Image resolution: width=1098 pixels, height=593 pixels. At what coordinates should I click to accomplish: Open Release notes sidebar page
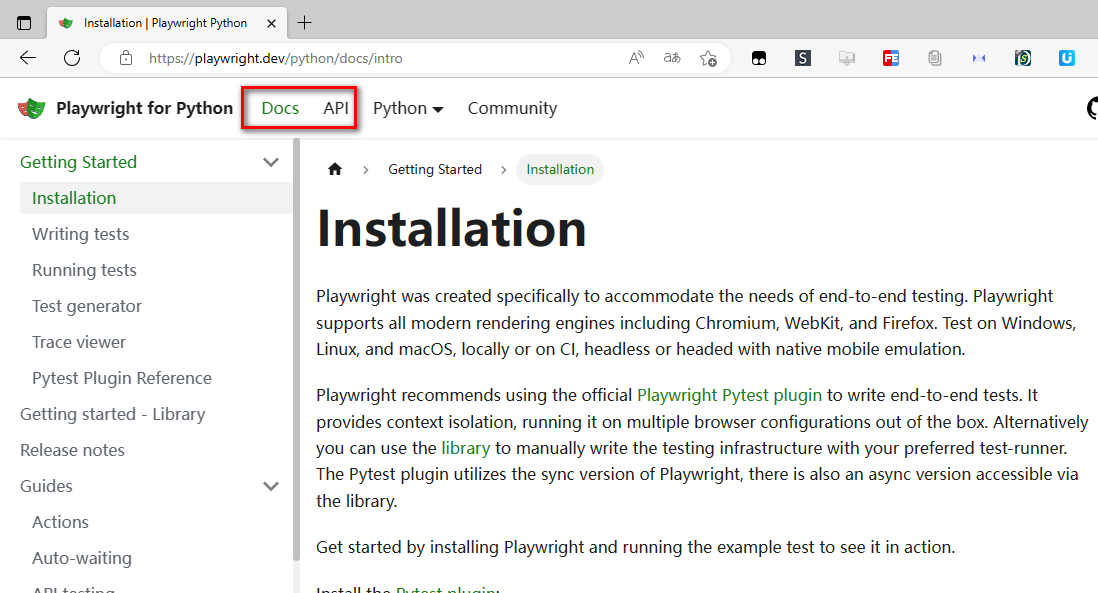pos(72,450)
